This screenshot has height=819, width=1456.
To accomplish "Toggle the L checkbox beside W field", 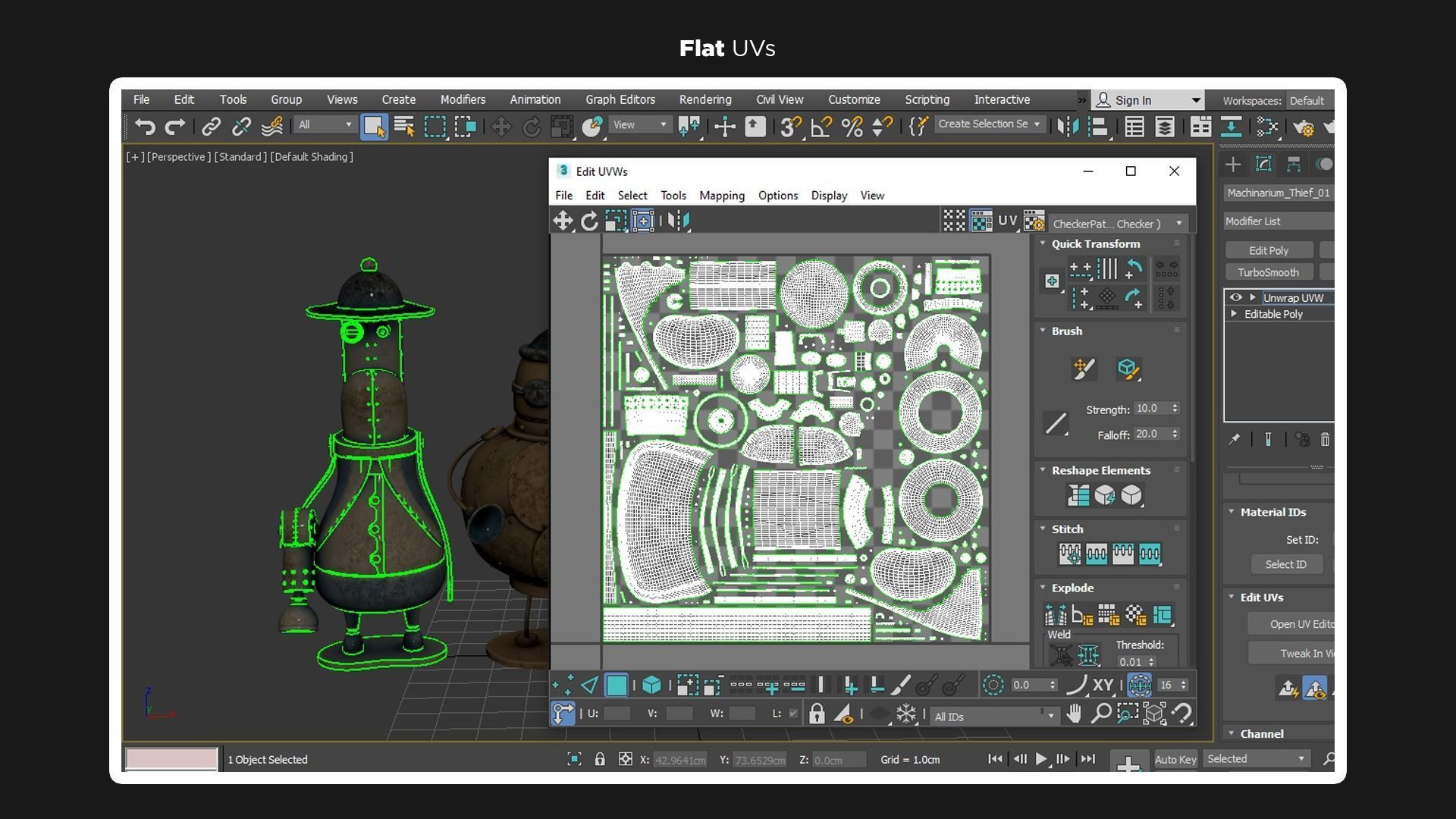I will click(793, 714).
